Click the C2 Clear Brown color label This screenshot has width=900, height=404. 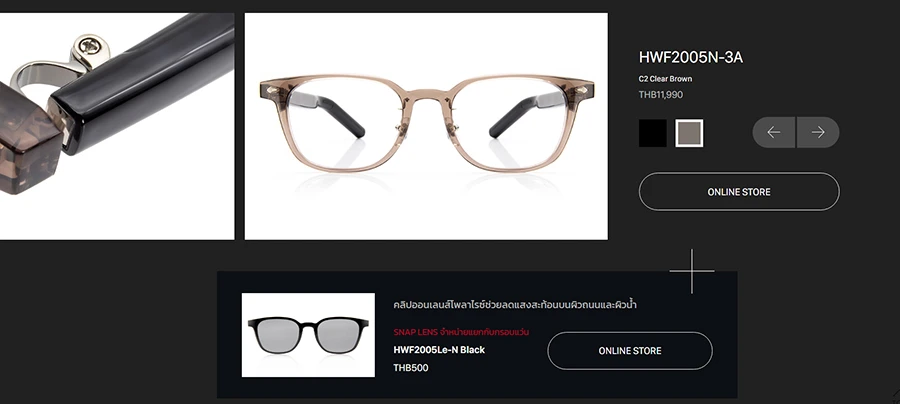pos(665,79)
